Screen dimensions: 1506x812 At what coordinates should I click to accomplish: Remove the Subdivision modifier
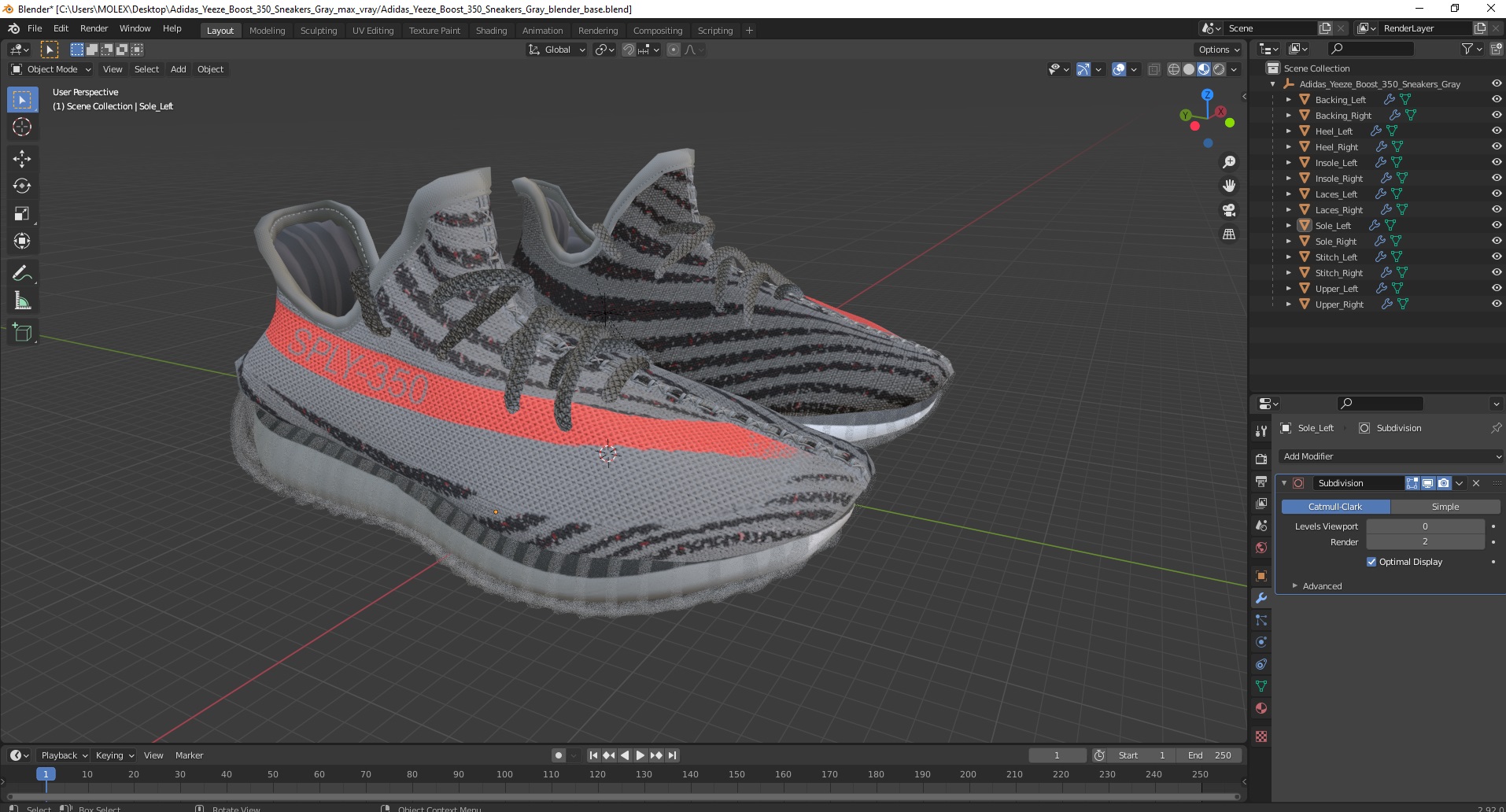[x=1476, y=483]
